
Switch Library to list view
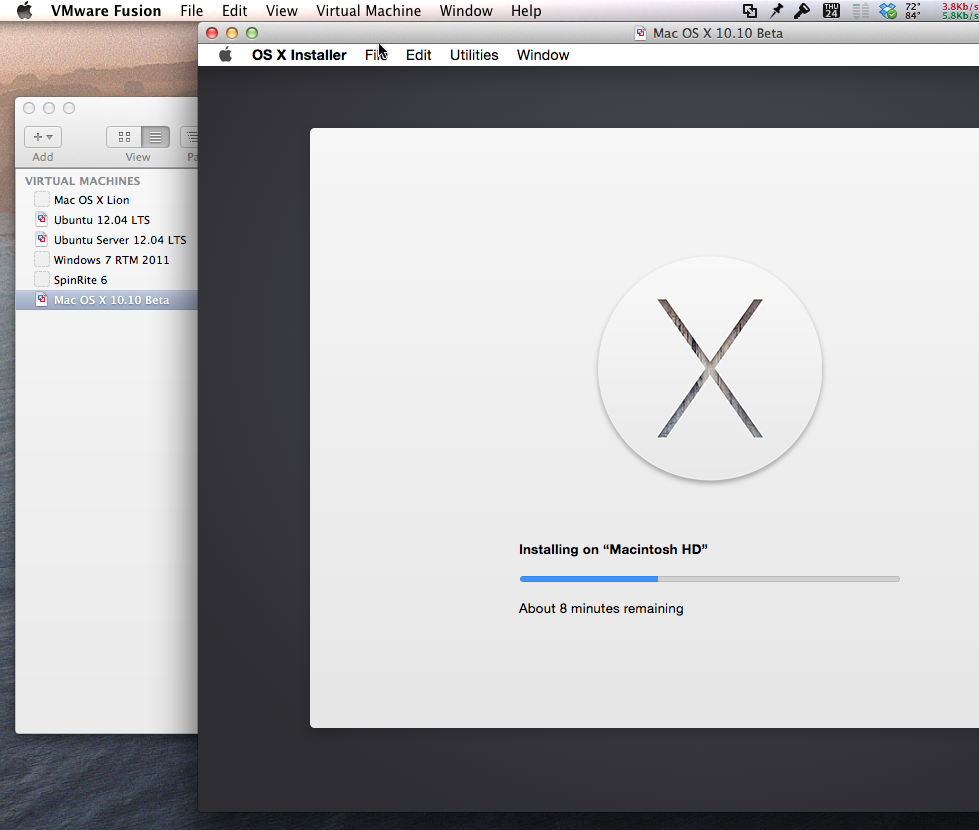coord(155,137)
